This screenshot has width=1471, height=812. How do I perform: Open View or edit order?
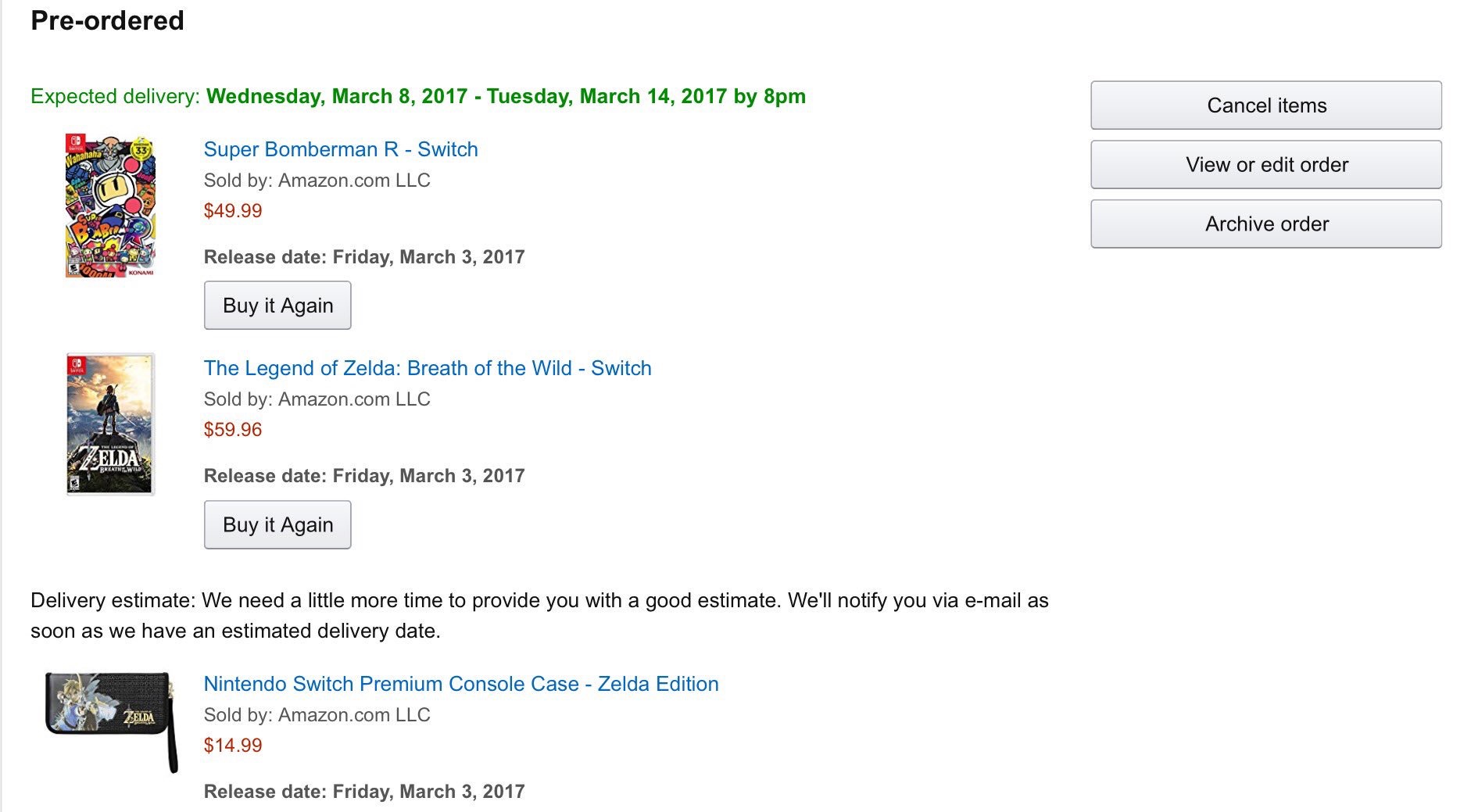tap(1265, 165)
